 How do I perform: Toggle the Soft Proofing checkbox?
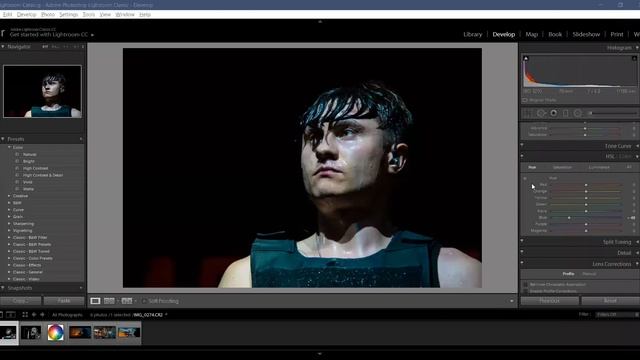click(x=144, y=301)
